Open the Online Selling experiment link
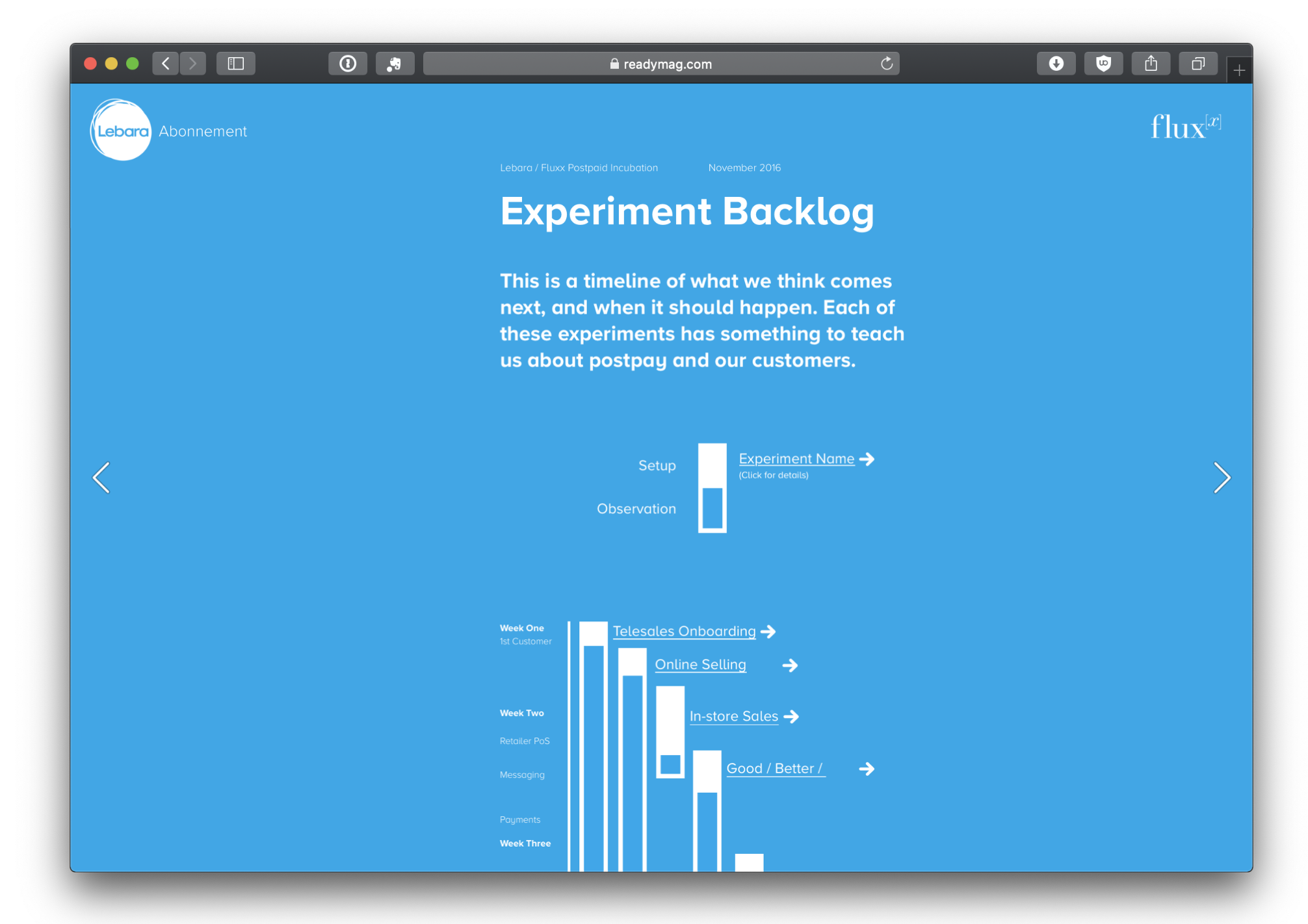The image size is (1308, 924). 700,664
